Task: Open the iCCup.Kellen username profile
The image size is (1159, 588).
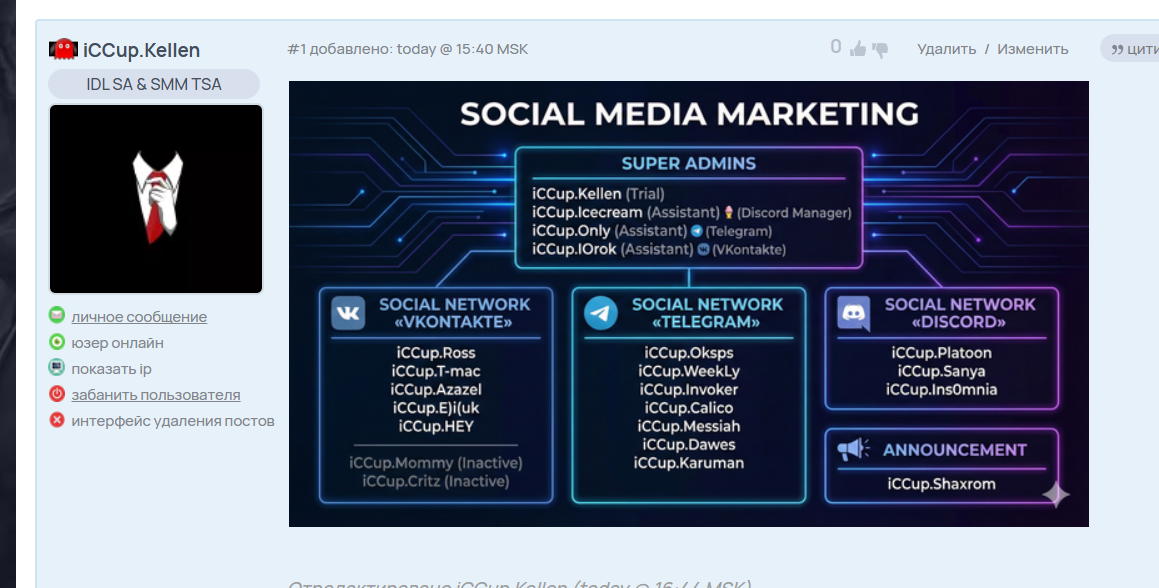Action: pyautogui.click(x=141, y=50)
